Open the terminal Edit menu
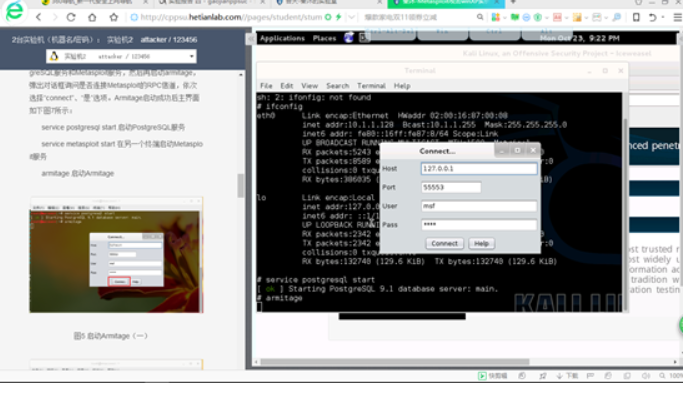This screenshot has width=683, height=396. (x=287, y=86)
